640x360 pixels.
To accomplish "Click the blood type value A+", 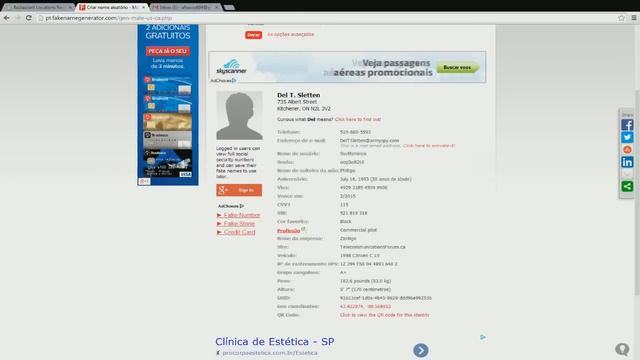I will pos(343,273).
